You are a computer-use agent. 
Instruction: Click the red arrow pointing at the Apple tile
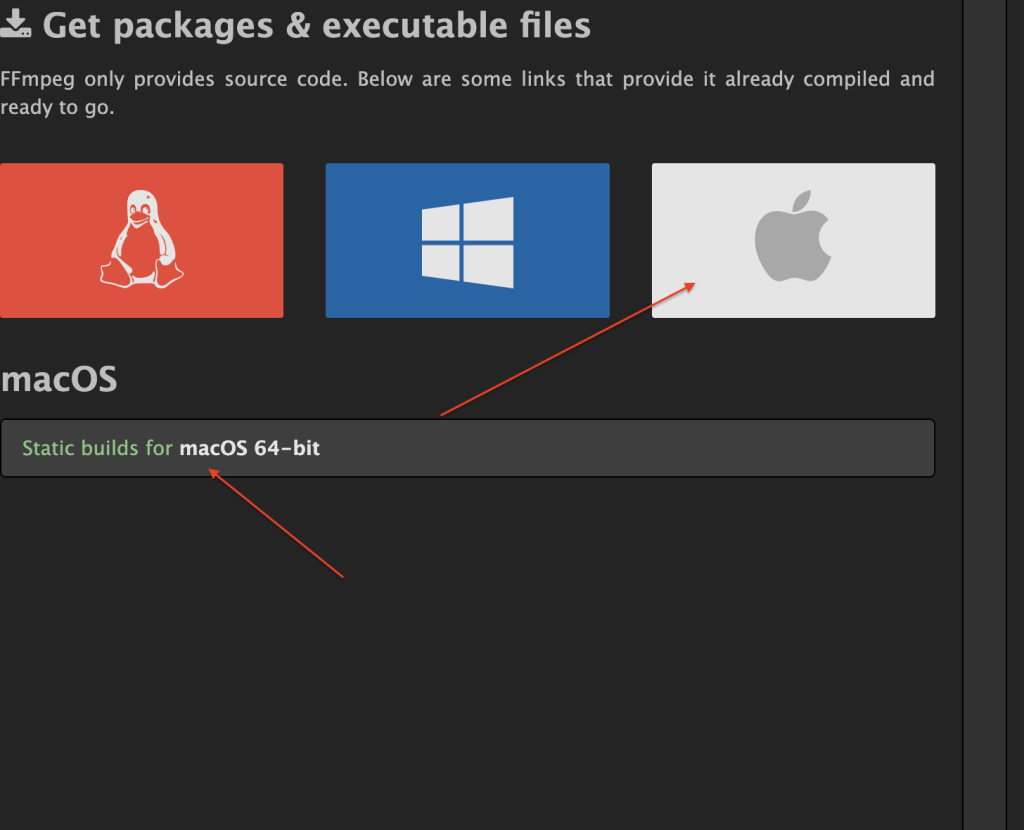[567, 348]
